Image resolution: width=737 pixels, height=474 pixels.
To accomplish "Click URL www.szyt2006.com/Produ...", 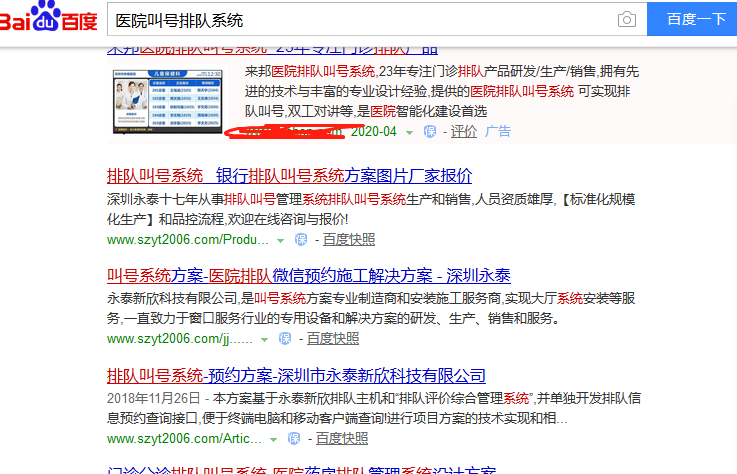I will point(188,240).
